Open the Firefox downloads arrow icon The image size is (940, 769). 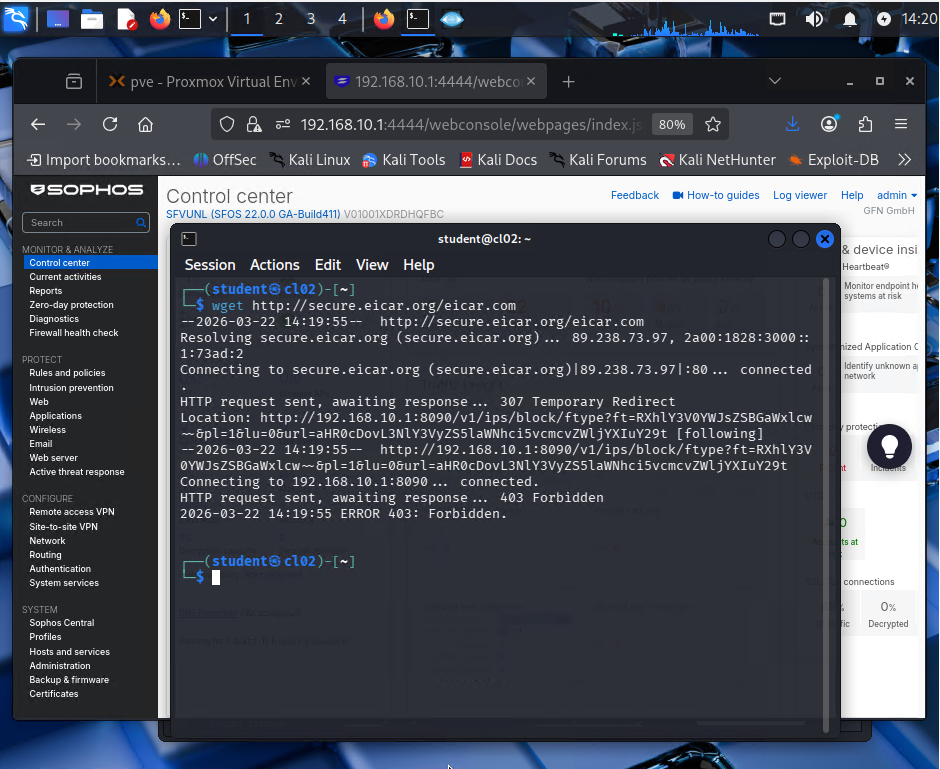click(792, 124)
